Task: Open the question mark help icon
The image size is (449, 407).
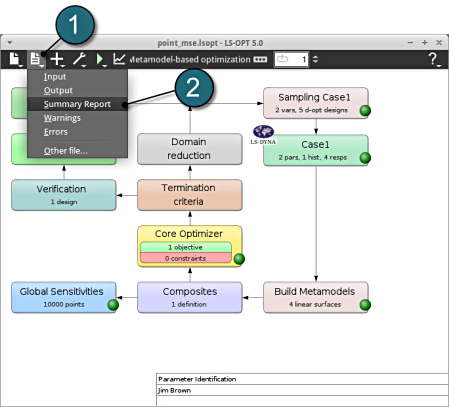Action: click(434, 59)
